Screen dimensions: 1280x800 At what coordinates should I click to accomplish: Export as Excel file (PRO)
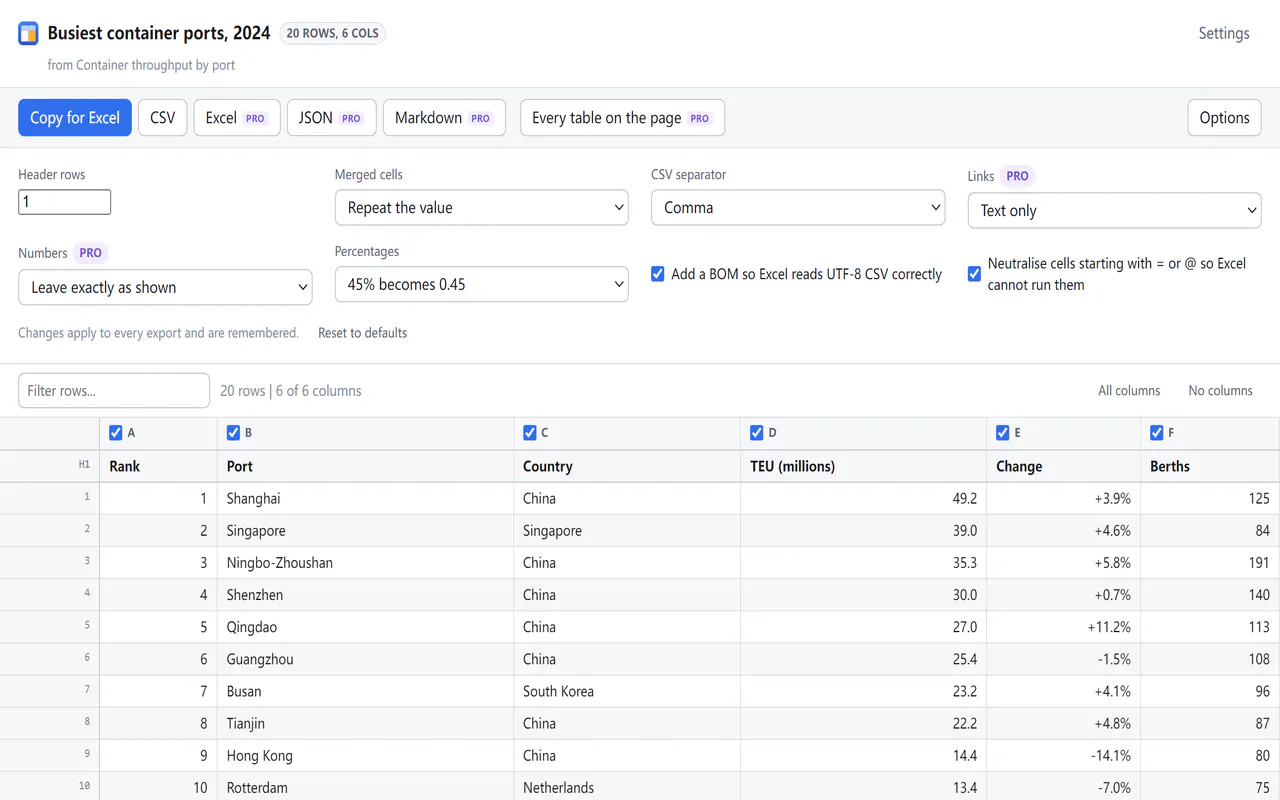tap(237, 118)
